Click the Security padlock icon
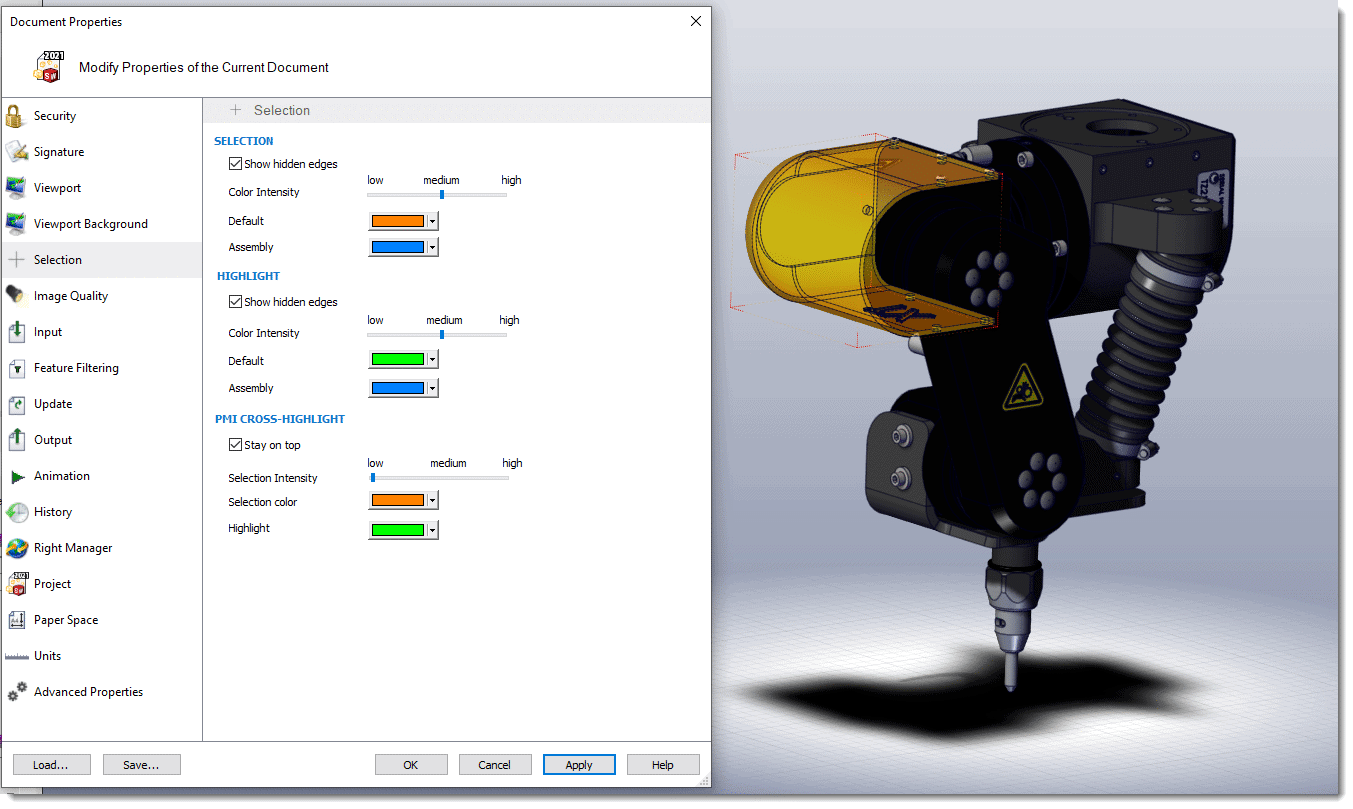Image resolution: width=1353 pixels, height=809 pixels. pos(15,116)
